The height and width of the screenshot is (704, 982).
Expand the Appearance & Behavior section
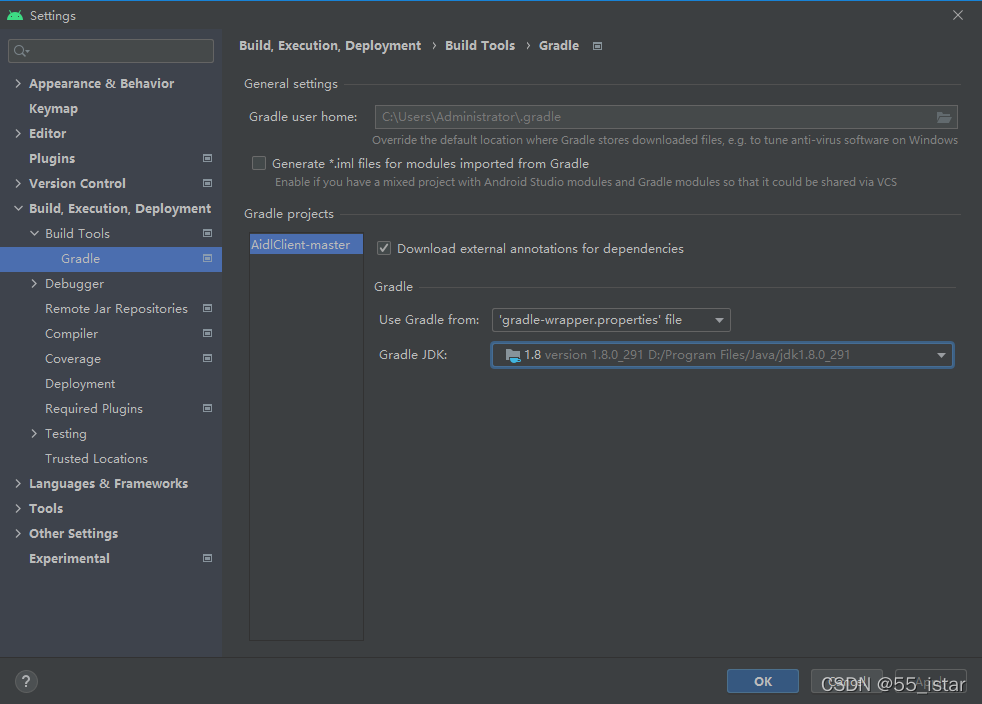pyautogui.click(x=17, y=83)
